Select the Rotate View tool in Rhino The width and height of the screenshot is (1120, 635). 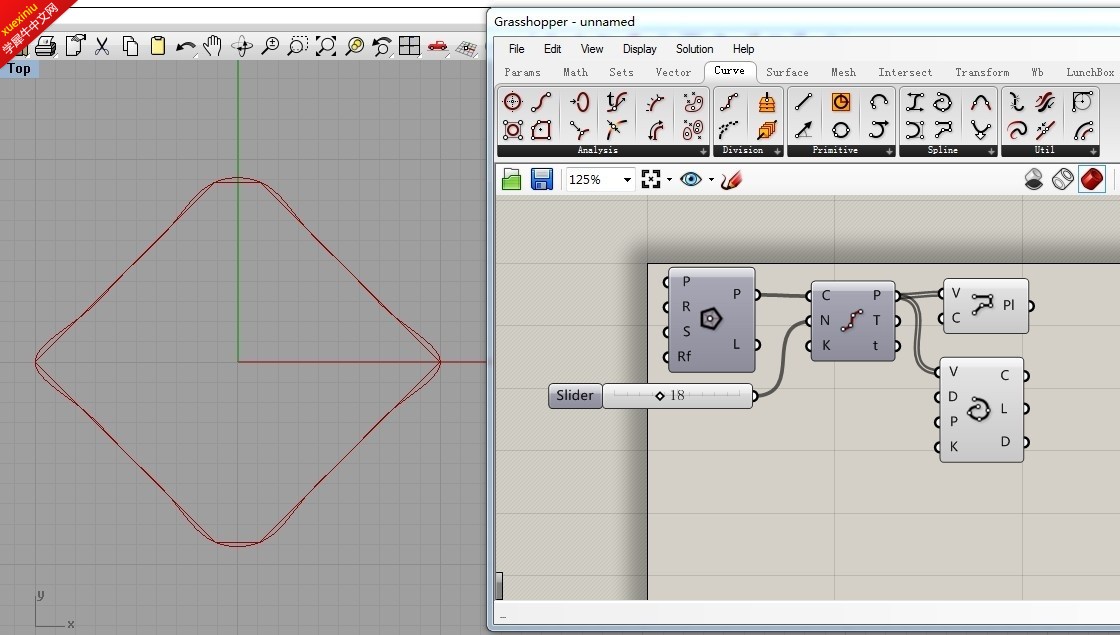[241, 46]
